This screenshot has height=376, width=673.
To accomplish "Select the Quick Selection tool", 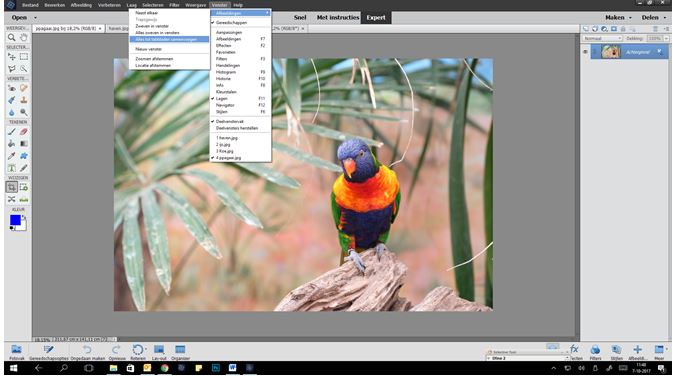I will coord(24,69).
